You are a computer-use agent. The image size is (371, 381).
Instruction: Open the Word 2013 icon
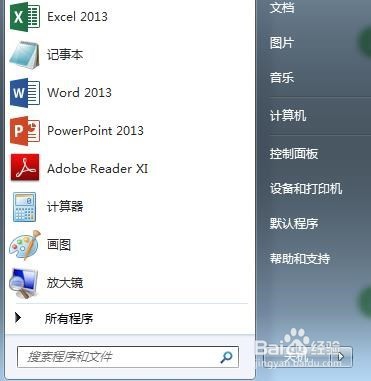[25, 93]
